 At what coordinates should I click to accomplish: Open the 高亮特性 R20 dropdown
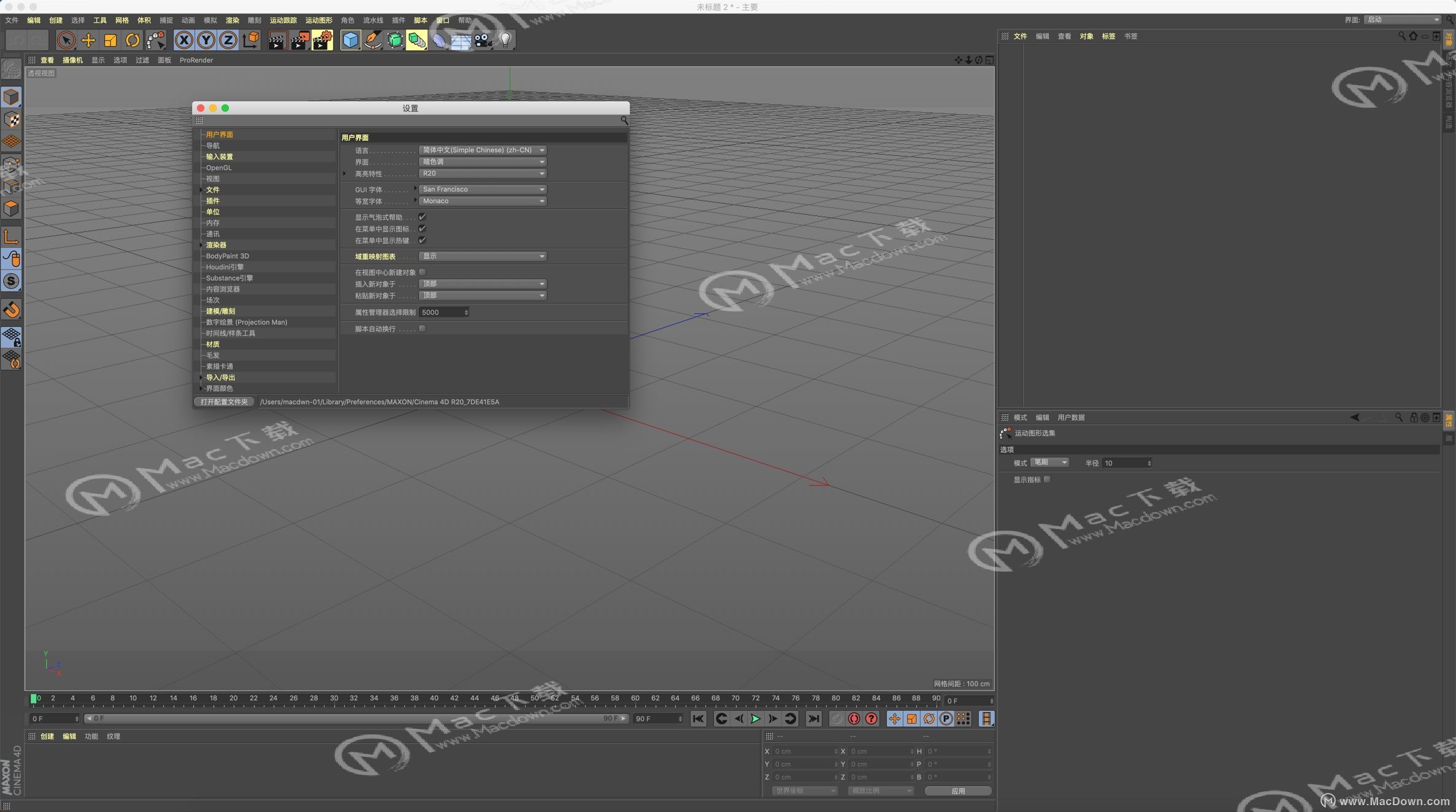(x=483, y=174)
